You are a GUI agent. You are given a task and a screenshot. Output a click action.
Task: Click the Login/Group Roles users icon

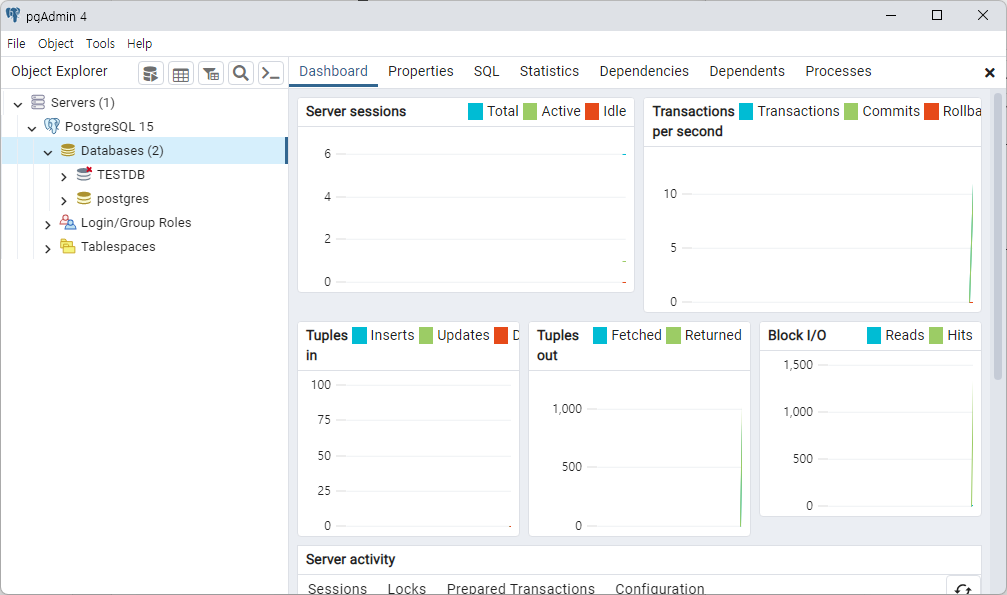[68, 222]
